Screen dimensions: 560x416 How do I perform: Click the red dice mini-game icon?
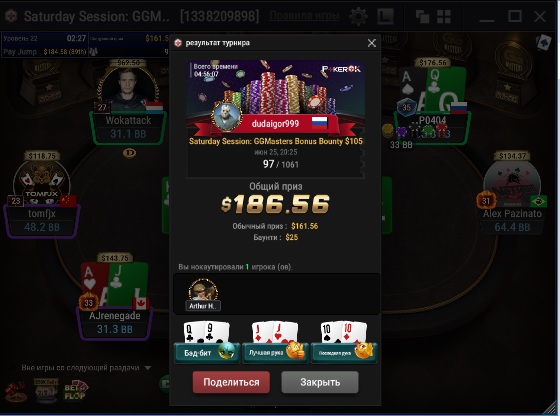pos(16,391)
